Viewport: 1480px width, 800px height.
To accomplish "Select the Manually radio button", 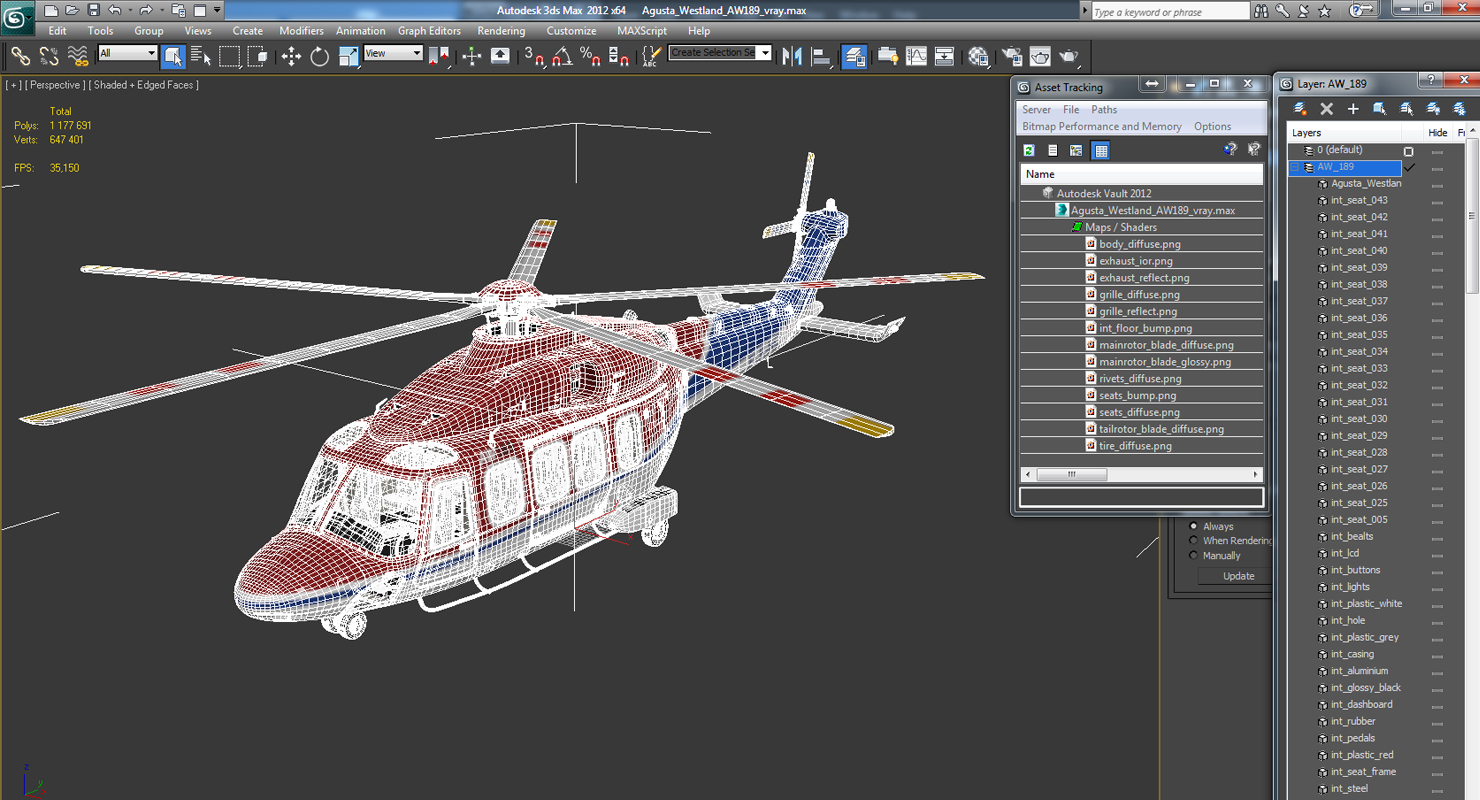I will (1193, 555).
